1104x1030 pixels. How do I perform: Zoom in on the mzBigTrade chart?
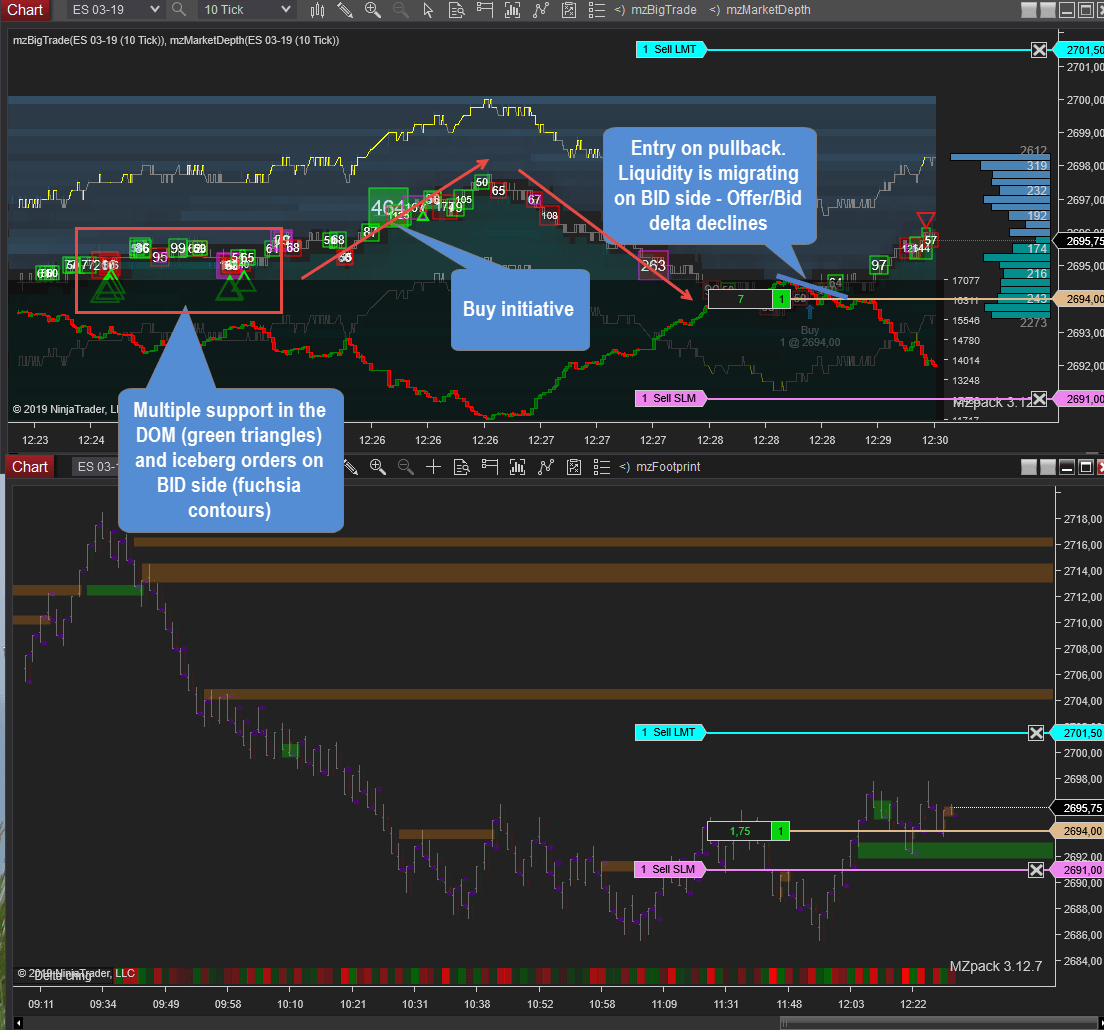pyautogui.click(x=372, y=10)
